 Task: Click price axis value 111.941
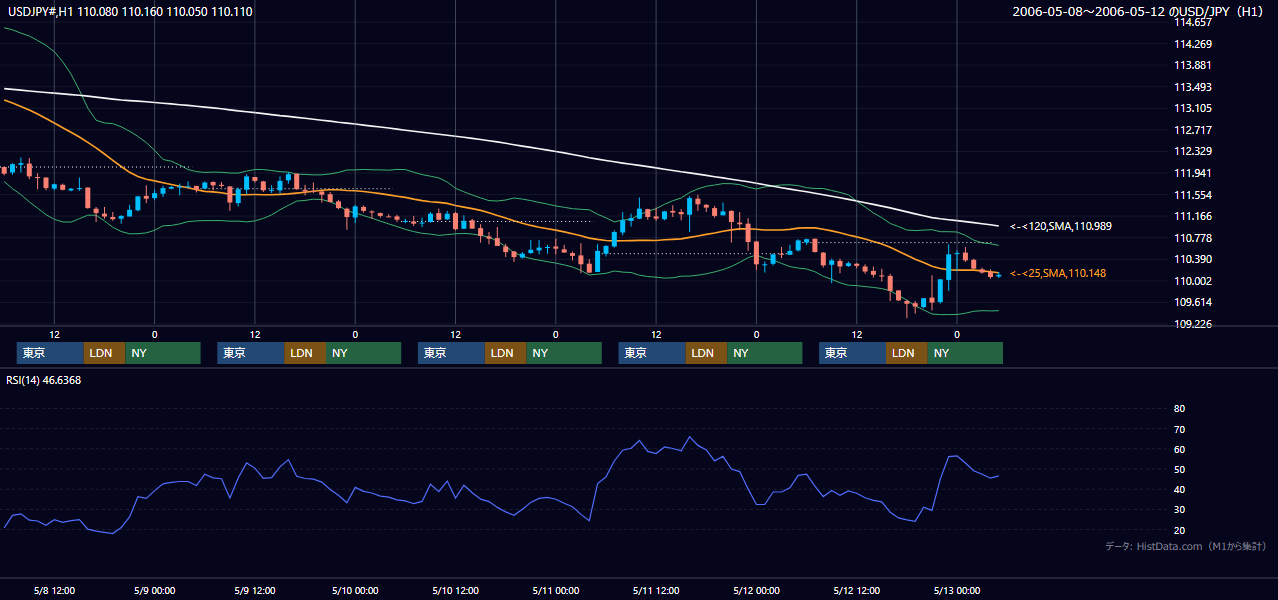click(x=1192, y=173)
